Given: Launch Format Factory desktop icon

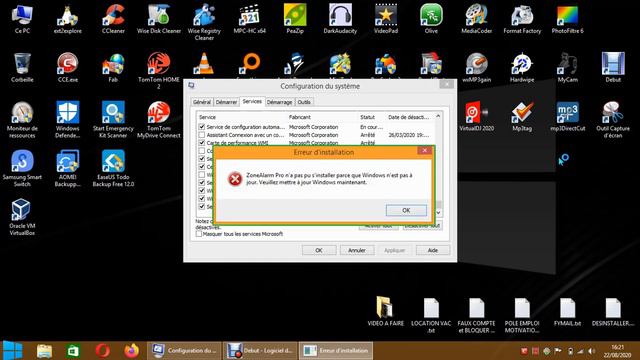Looking at the screenshot, I should point(522,18).
